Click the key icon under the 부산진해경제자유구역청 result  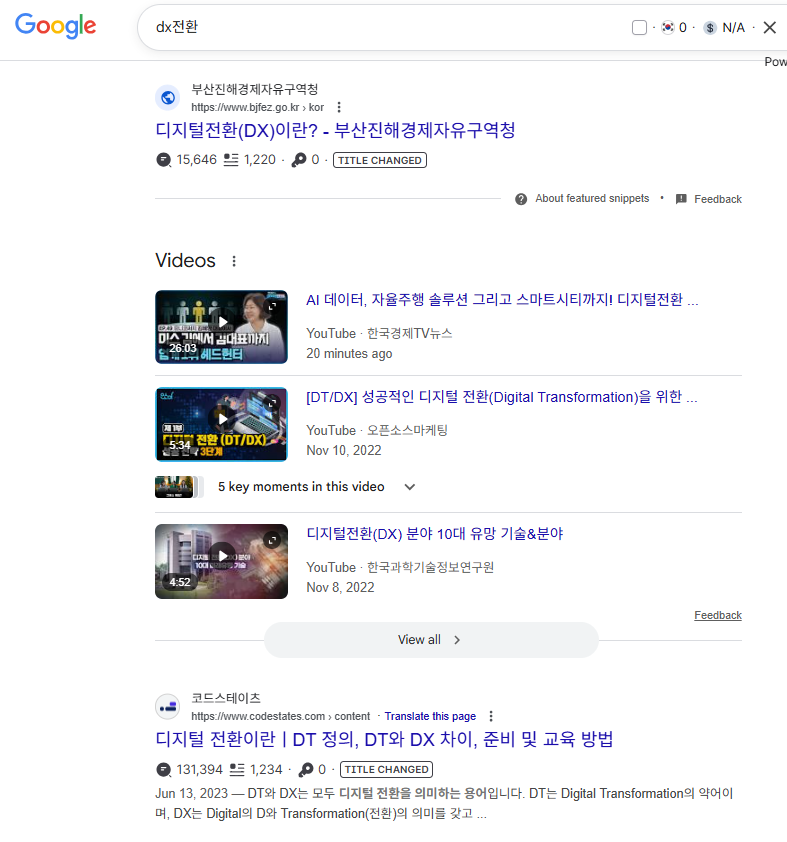(298, 160)
